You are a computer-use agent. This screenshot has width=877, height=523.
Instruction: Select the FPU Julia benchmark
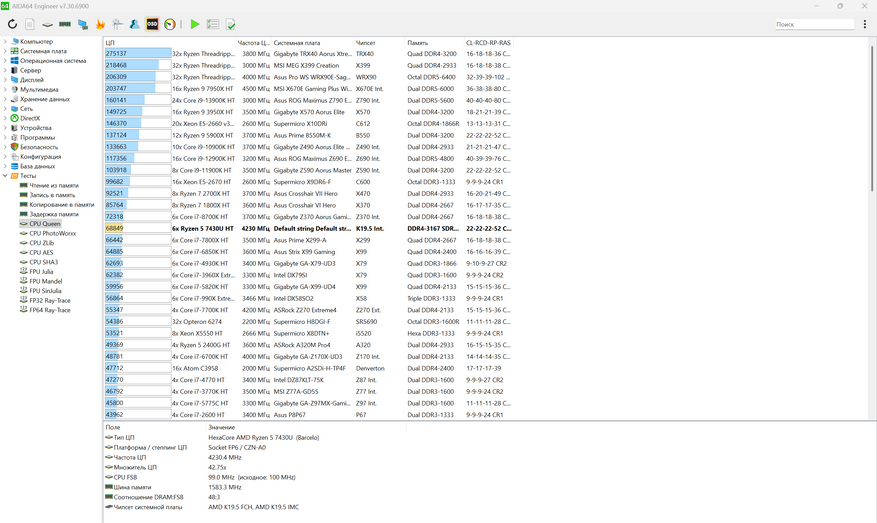41,272
